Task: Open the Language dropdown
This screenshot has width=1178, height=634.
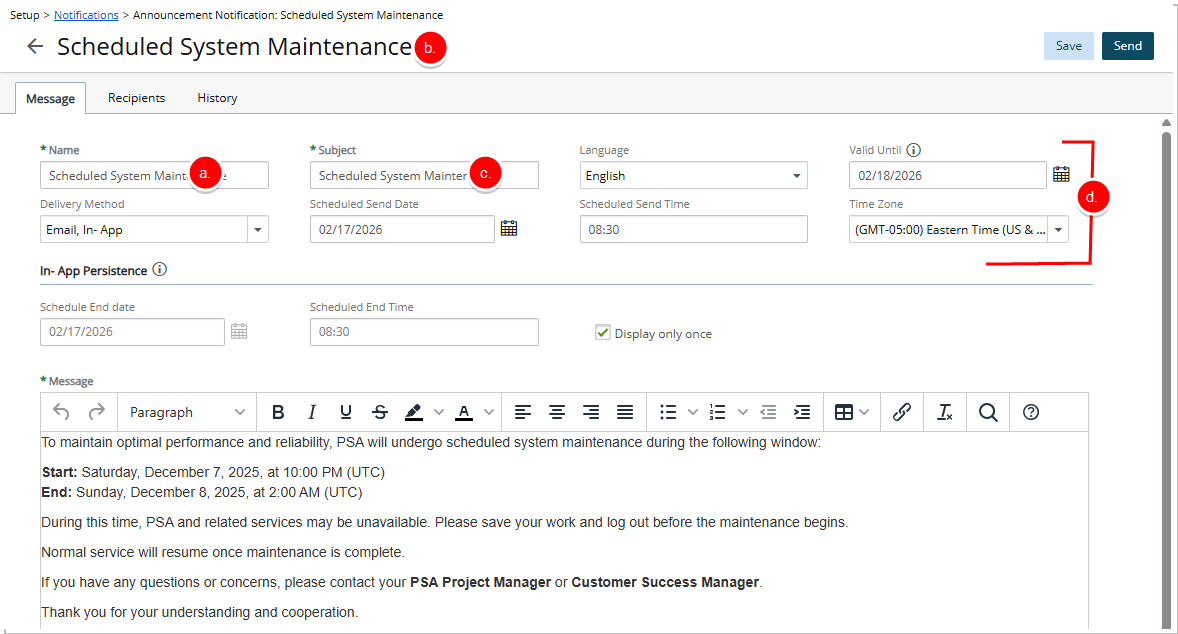Action: pyautogui.click(x=693, y=175)
